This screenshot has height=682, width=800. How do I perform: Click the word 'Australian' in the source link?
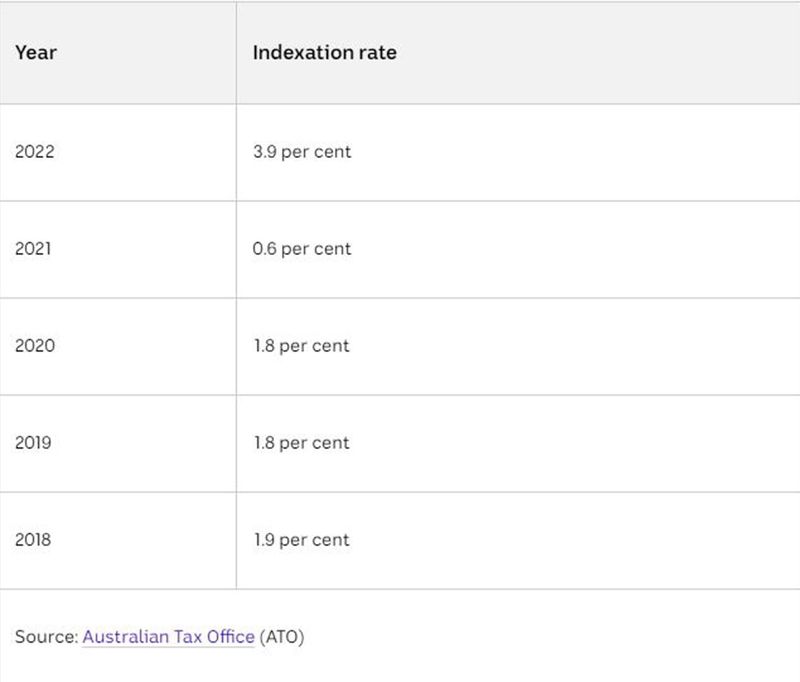pos(126,637)
